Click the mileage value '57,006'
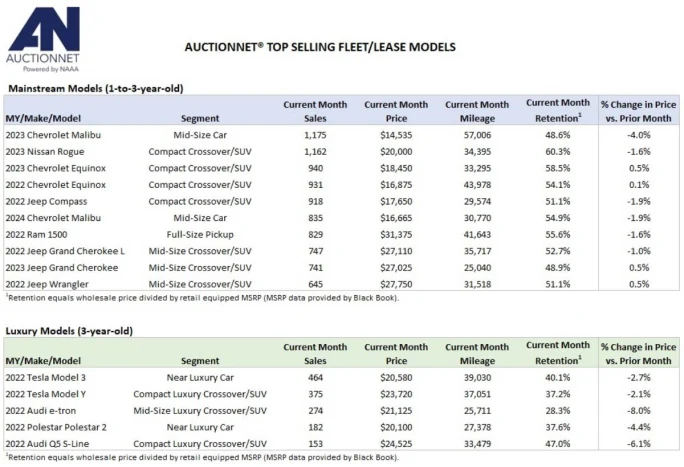Screen dimensions: 684x467 (x=477, y=135)
